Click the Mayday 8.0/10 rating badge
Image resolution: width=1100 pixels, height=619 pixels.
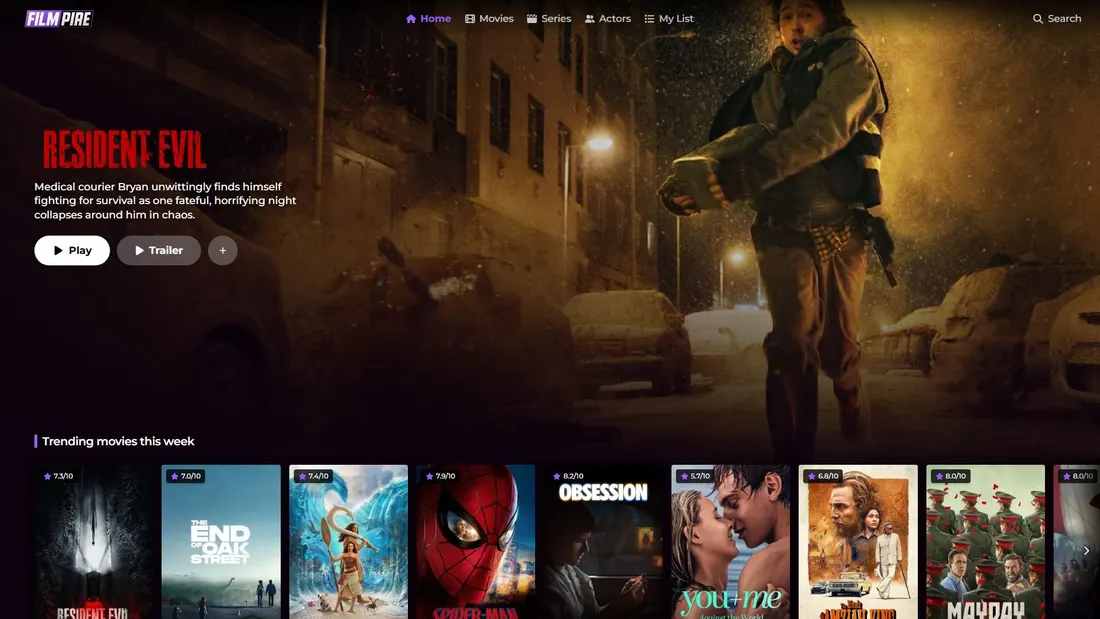[951, 476]
